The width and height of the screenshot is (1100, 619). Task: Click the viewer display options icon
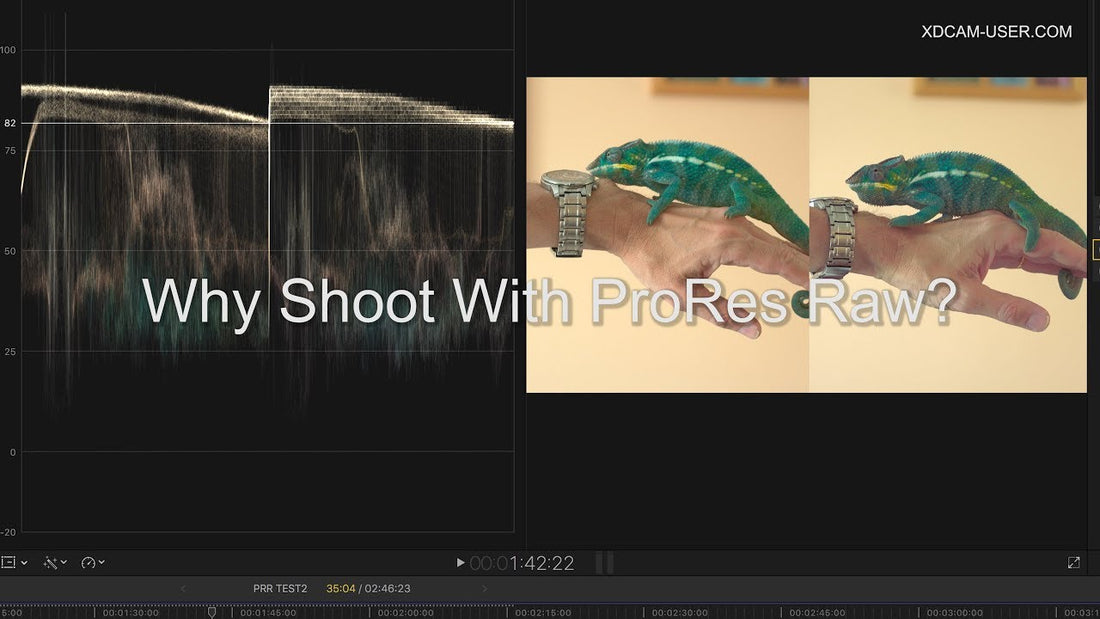point(10,562)
